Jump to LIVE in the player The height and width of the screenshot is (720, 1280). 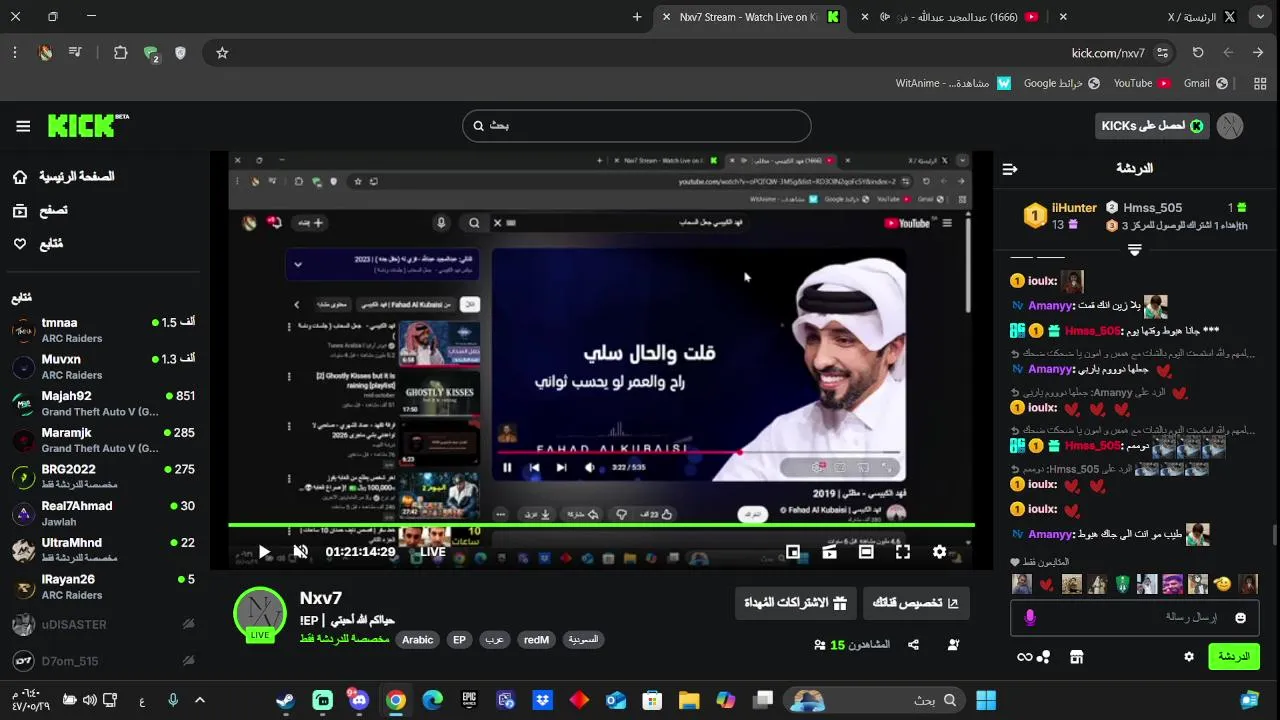(x=432, y=551)
